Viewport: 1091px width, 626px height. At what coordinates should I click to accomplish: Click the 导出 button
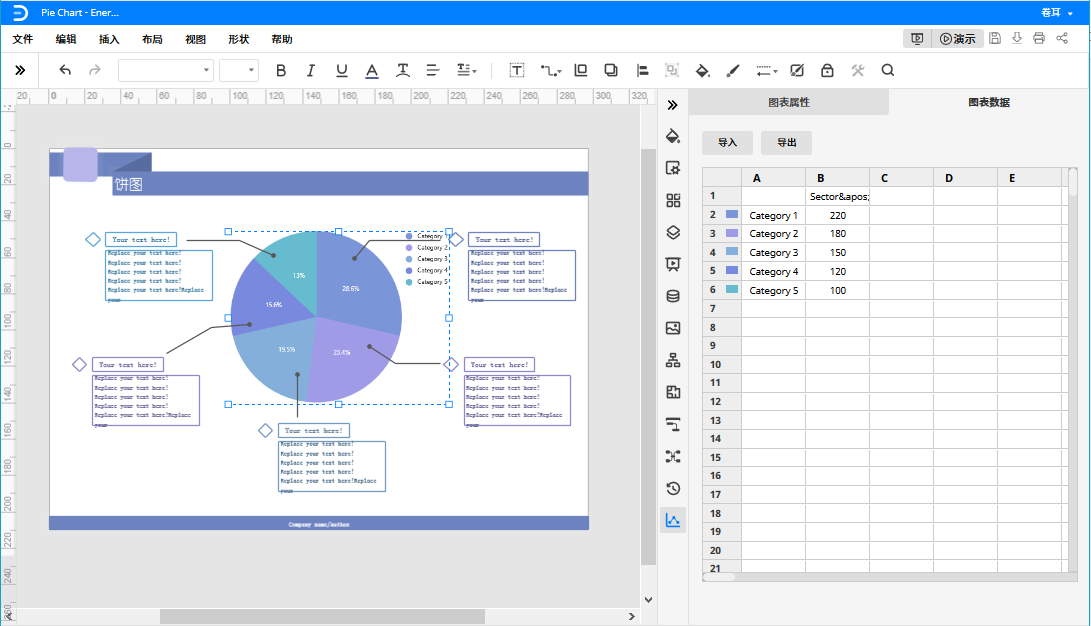click(x=786, y=143)
